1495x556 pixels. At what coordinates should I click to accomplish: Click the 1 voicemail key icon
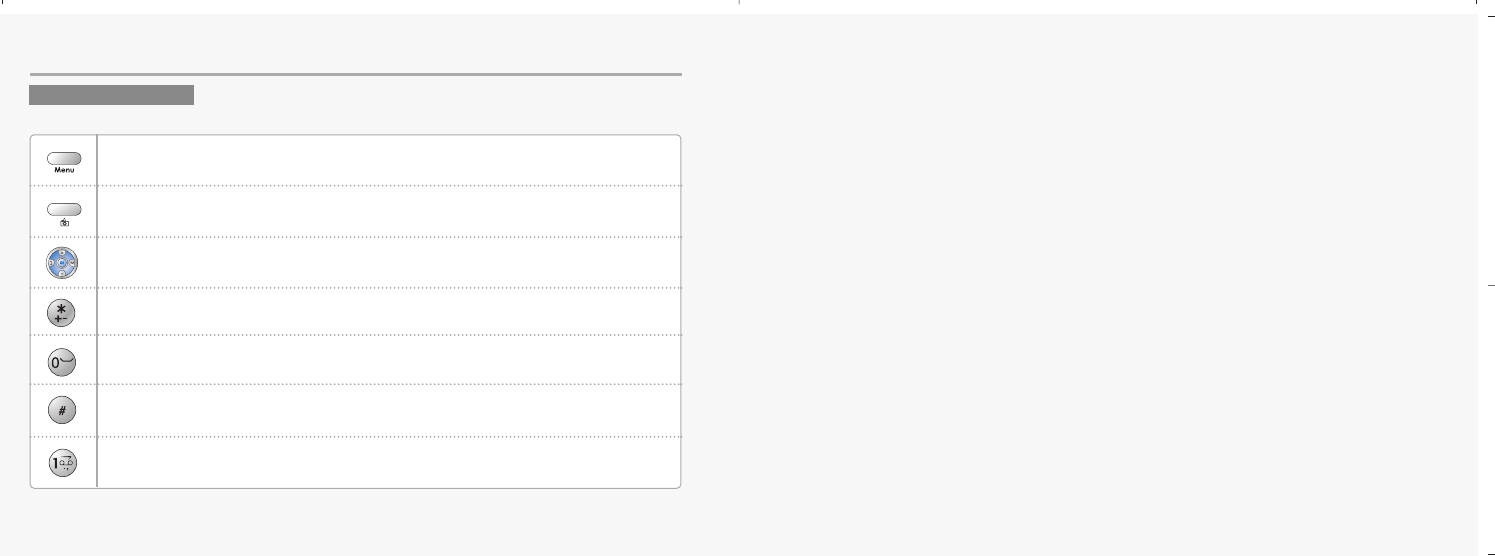(62, 463)
